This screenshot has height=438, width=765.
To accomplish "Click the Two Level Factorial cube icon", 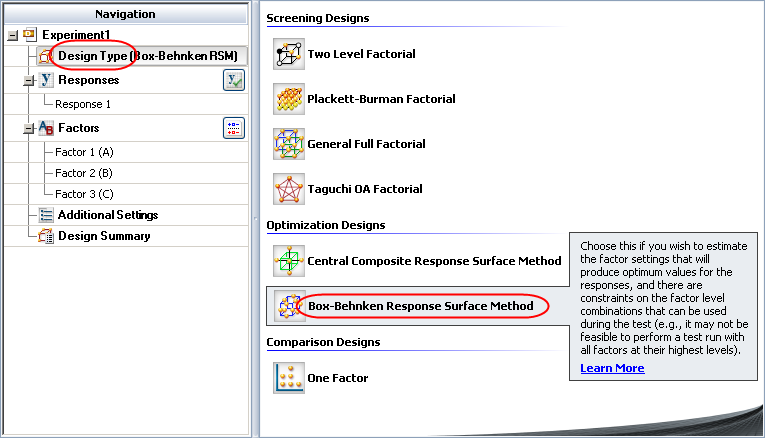I will tap(289, 54).
